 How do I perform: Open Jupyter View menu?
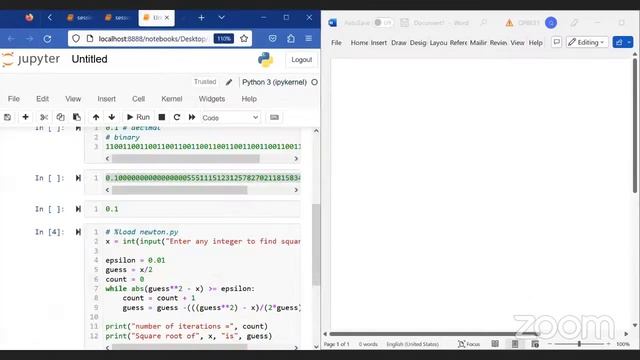pyautogui.click(x=73, y=99)
